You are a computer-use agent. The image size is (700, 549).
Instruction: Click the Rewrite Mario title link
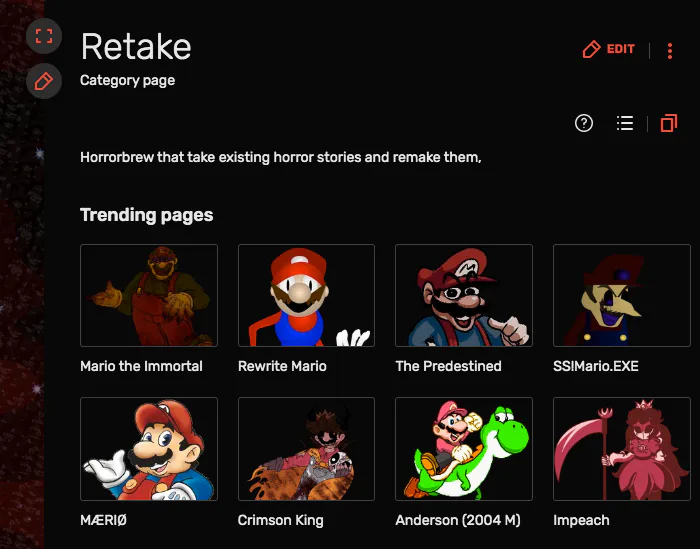(x=282, y=366)
